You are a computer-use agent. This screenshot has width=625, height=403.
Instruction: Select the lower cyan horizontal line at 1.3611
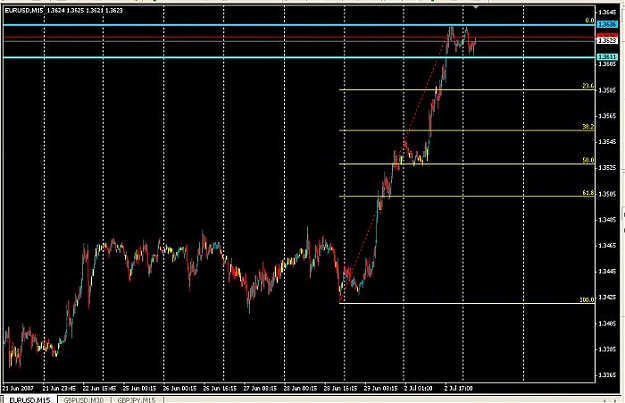pos(299,57)
